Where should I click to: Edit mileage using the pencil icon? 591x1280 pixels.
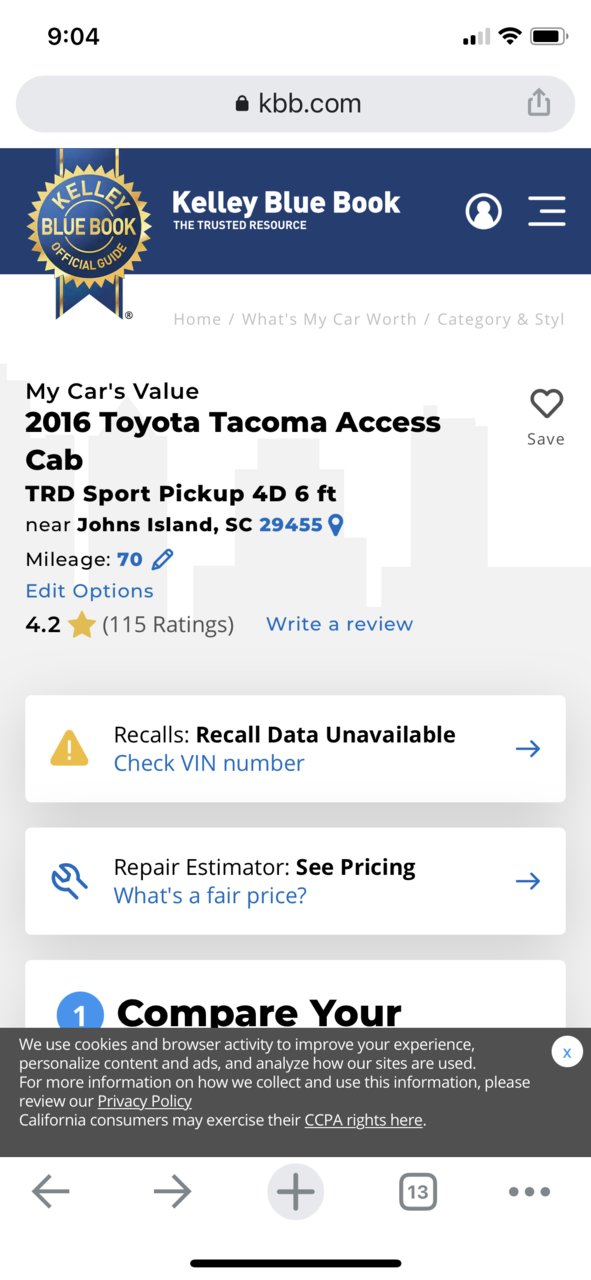tap(162, 559)
